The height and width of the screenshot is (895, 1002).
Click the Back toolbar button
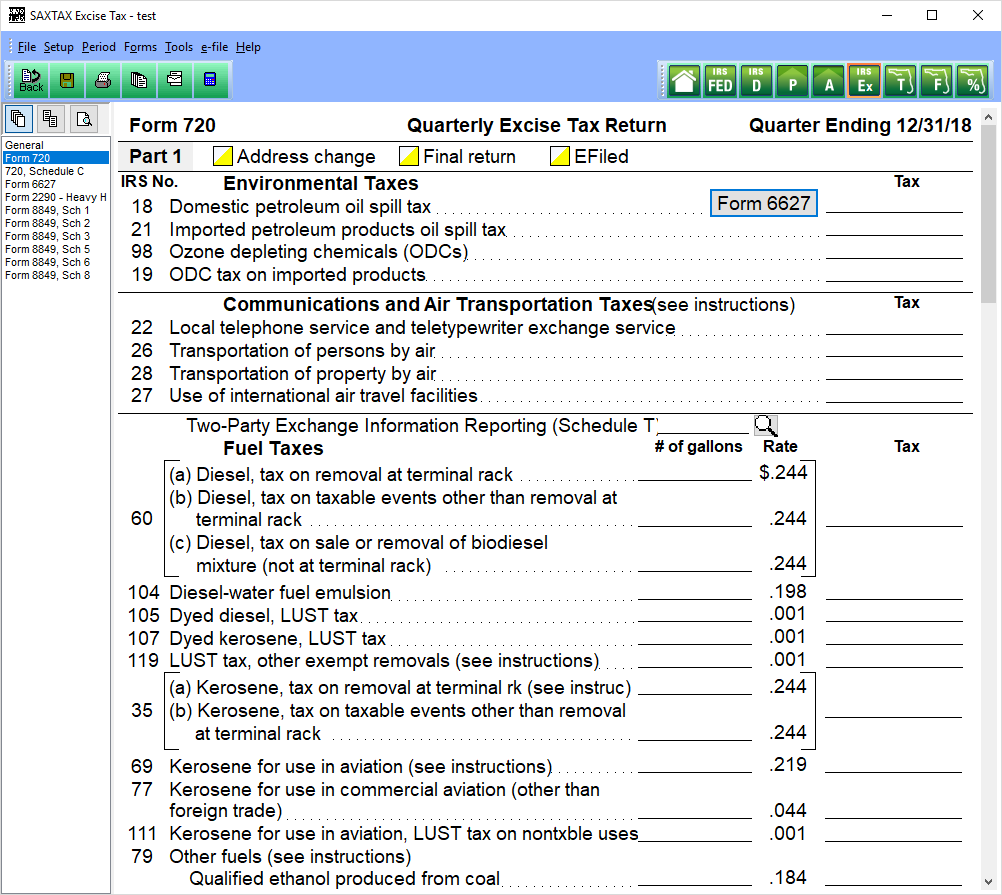[31, 80]
